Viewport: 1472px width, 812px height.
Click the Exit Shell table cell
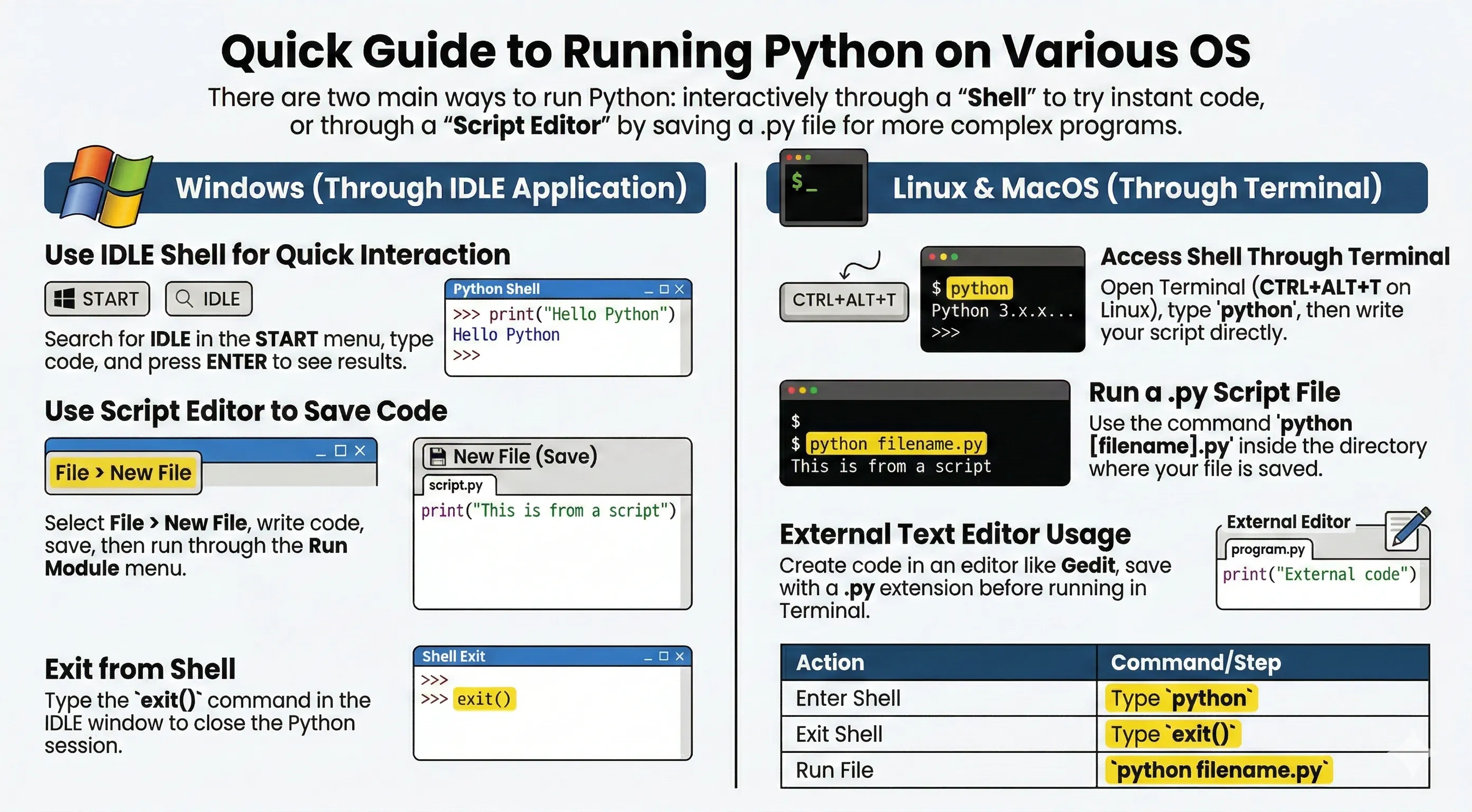(939, 734)
